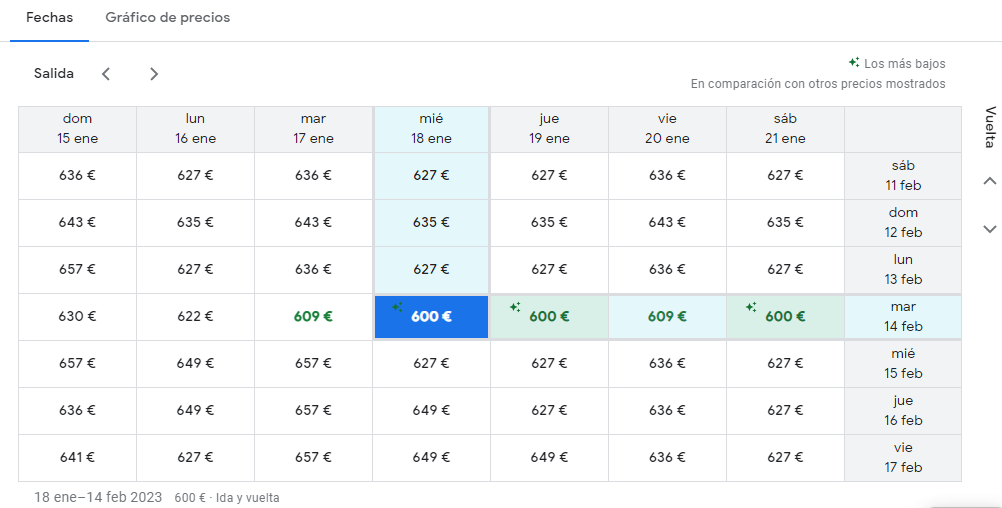This screenshot has height=508, width=1002.
Task: Click the Vuelta vertical label
Action: (990, 127)
